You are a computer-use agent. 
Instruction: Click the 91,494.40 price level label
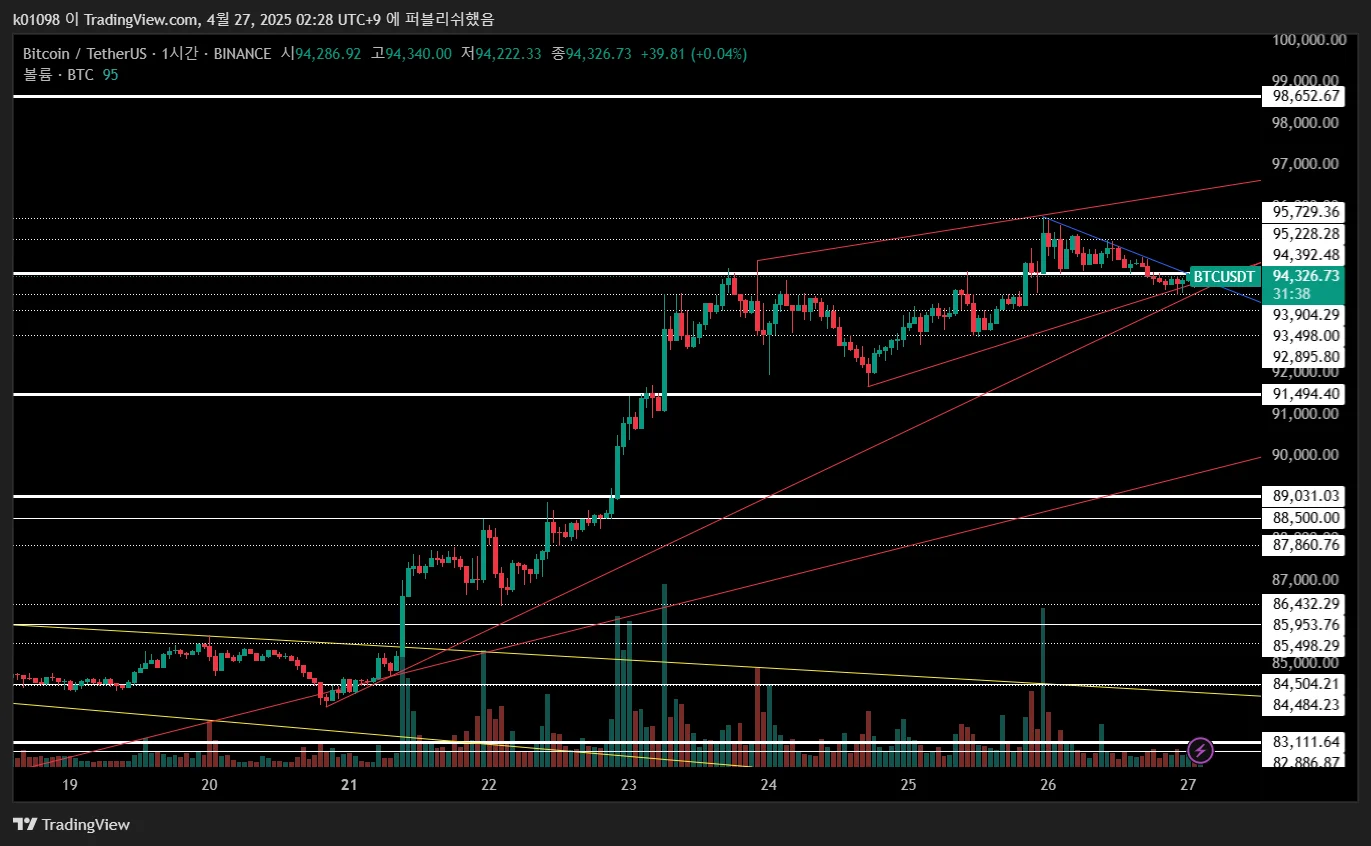coord(1305,394)
